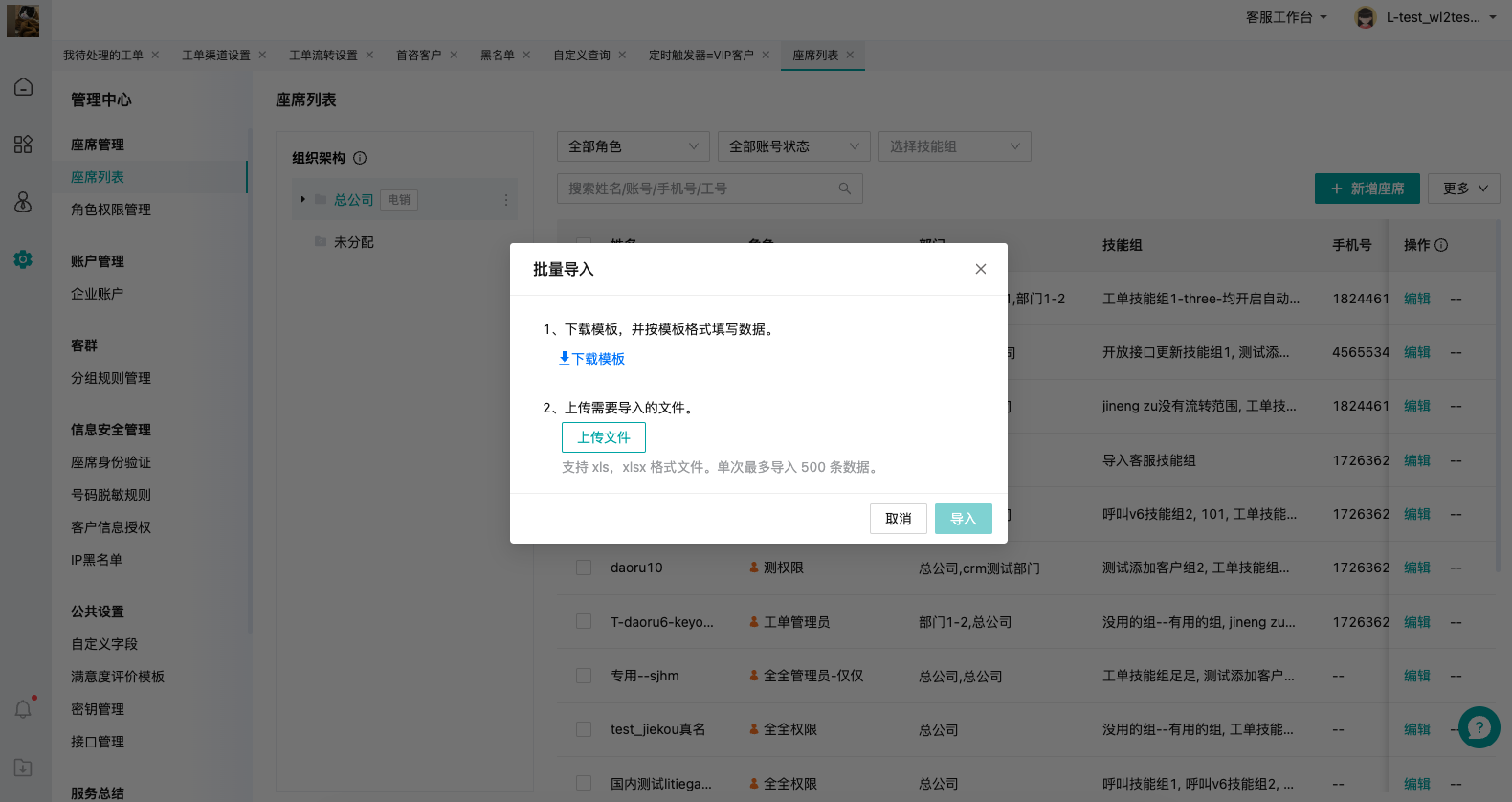Image resolution: width=1512 pixels, height=802 pixels.
Task: Close the 定时触发器=VIP客户 tab
Action: click(766, 56)
